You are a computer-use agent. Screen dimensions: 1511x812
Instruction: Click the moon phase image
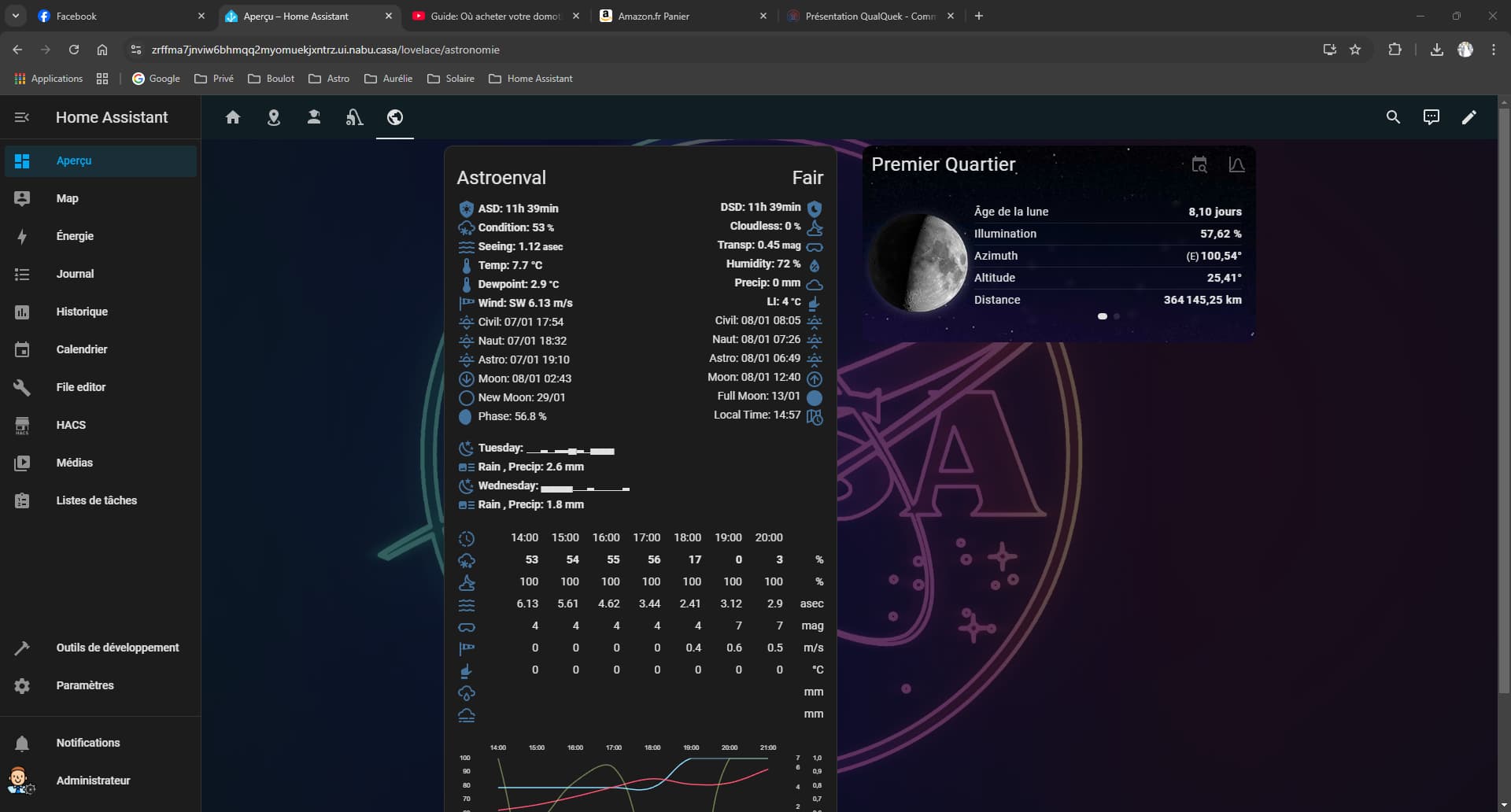[x=920, y=262]
